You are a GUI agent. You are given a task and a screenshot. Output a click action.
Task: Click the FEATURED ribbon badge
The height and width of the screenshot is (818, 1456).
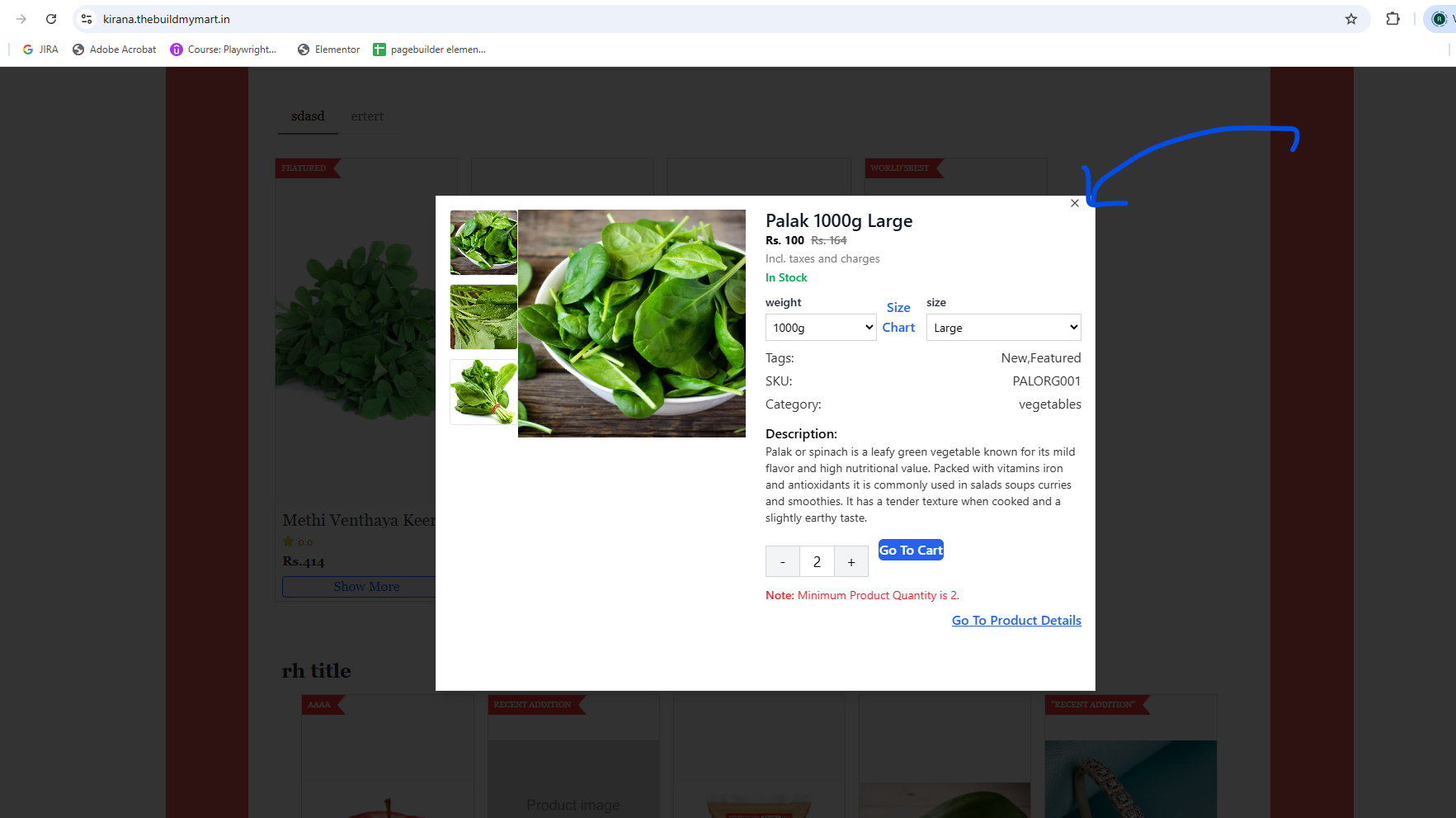point(307,168)
